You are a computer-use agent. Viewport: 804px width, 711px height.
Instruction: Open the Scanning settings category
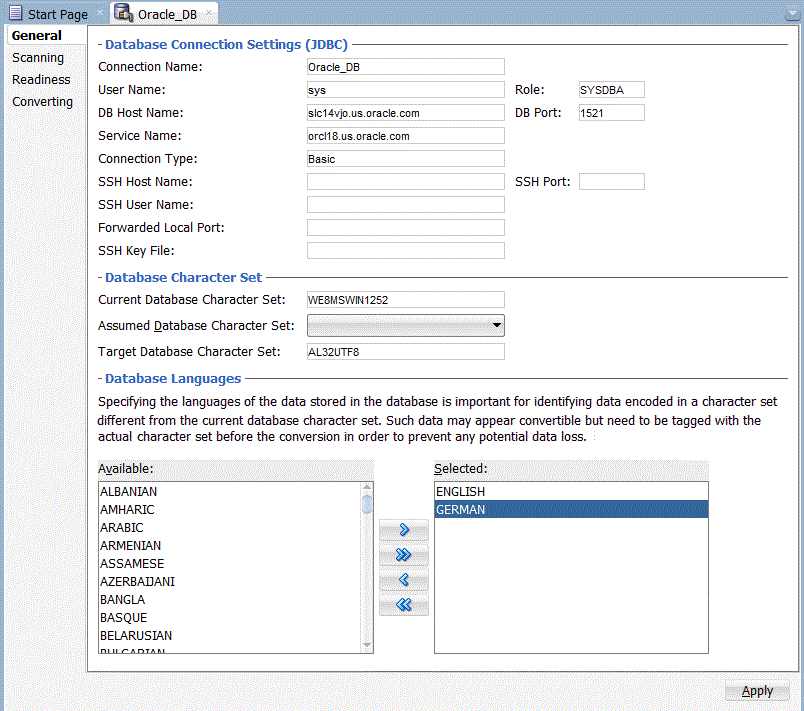(x=38, y=57)
